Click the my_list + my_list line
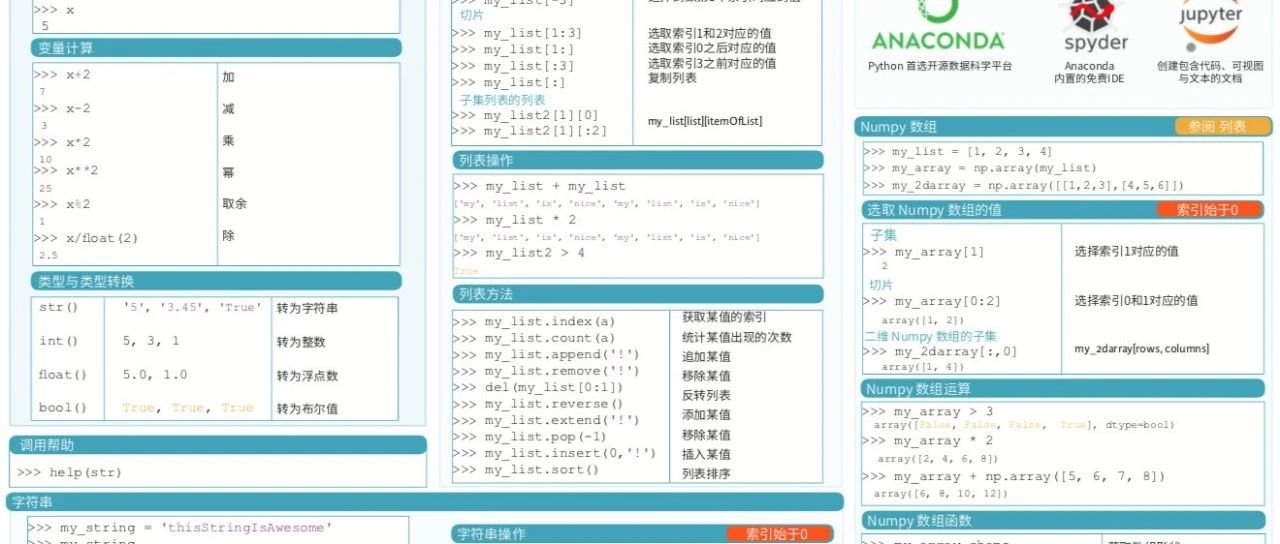Screen dimensions: 1280x544 click(539, 186)
